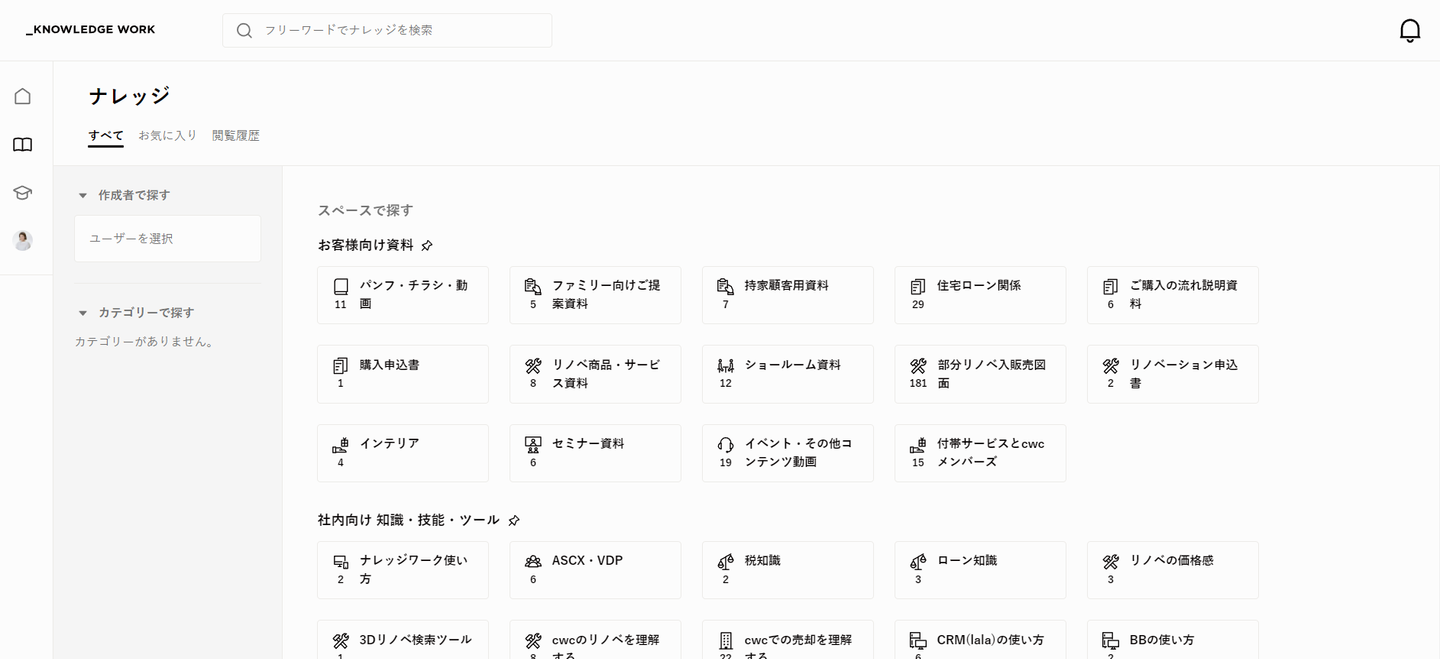Screen dimensions: 1440x659
Task: Collapse the 作成者で探す filter section
Action: [x=83, y=195]
